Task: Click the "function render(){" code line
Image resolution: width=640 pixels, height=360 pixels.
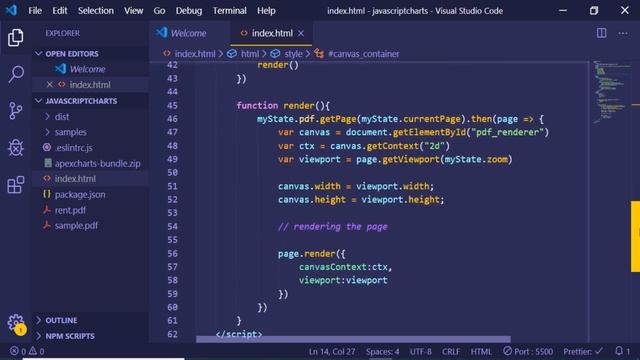Action: tap(283, 105)
